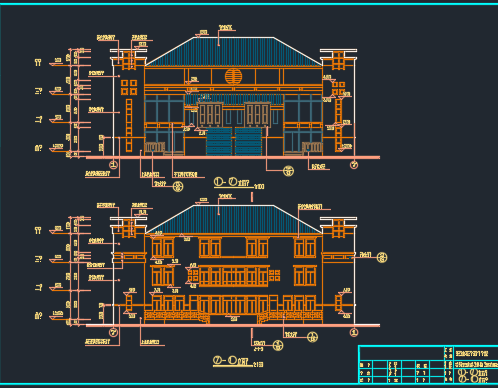The height and width of the screenshot is (388, 498).
Task: Select the circular emblem on the upper elevation gable
Action: point(233,76)
